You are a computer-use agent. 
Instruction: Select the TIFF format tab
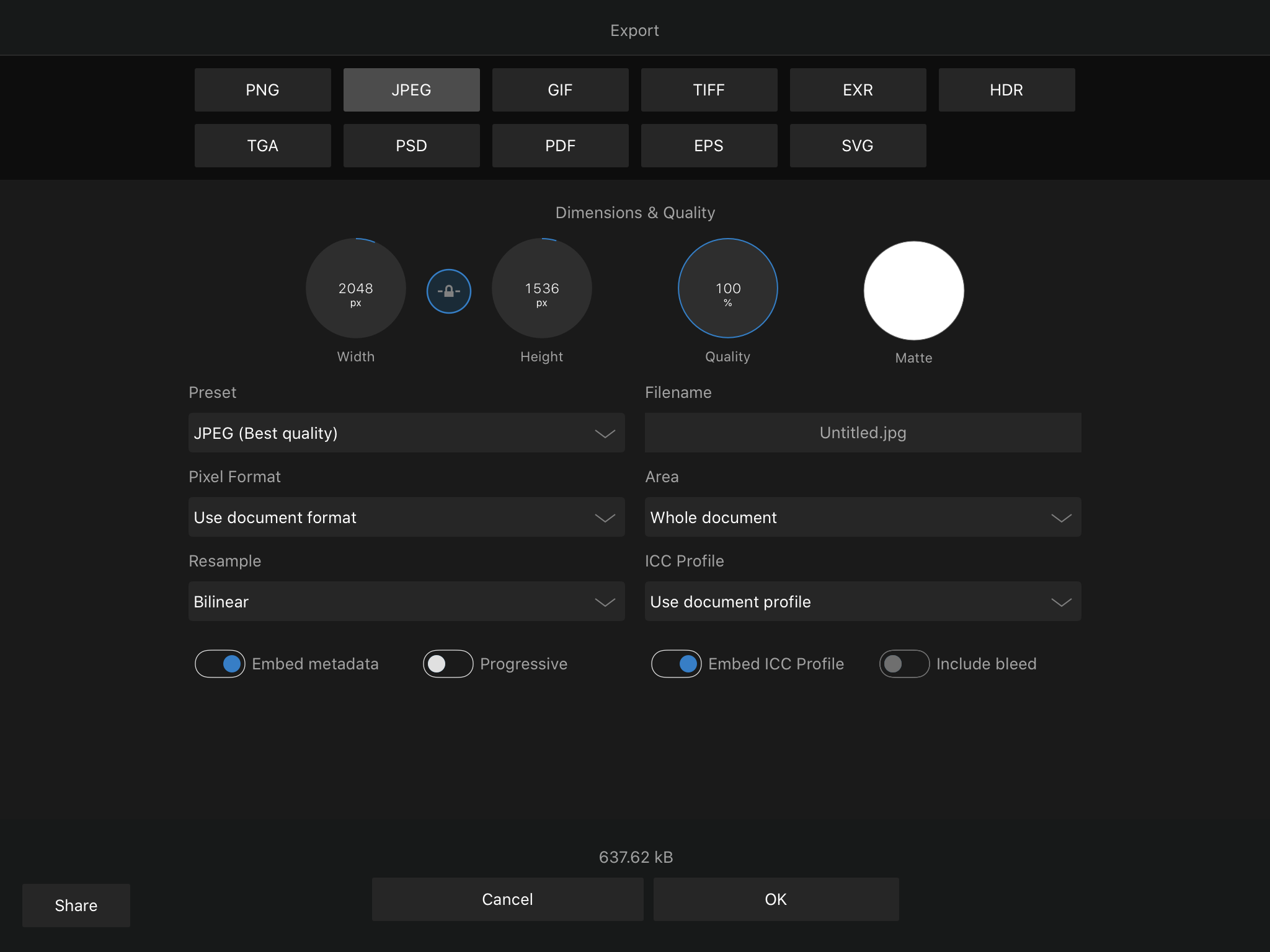coord(709,90)
